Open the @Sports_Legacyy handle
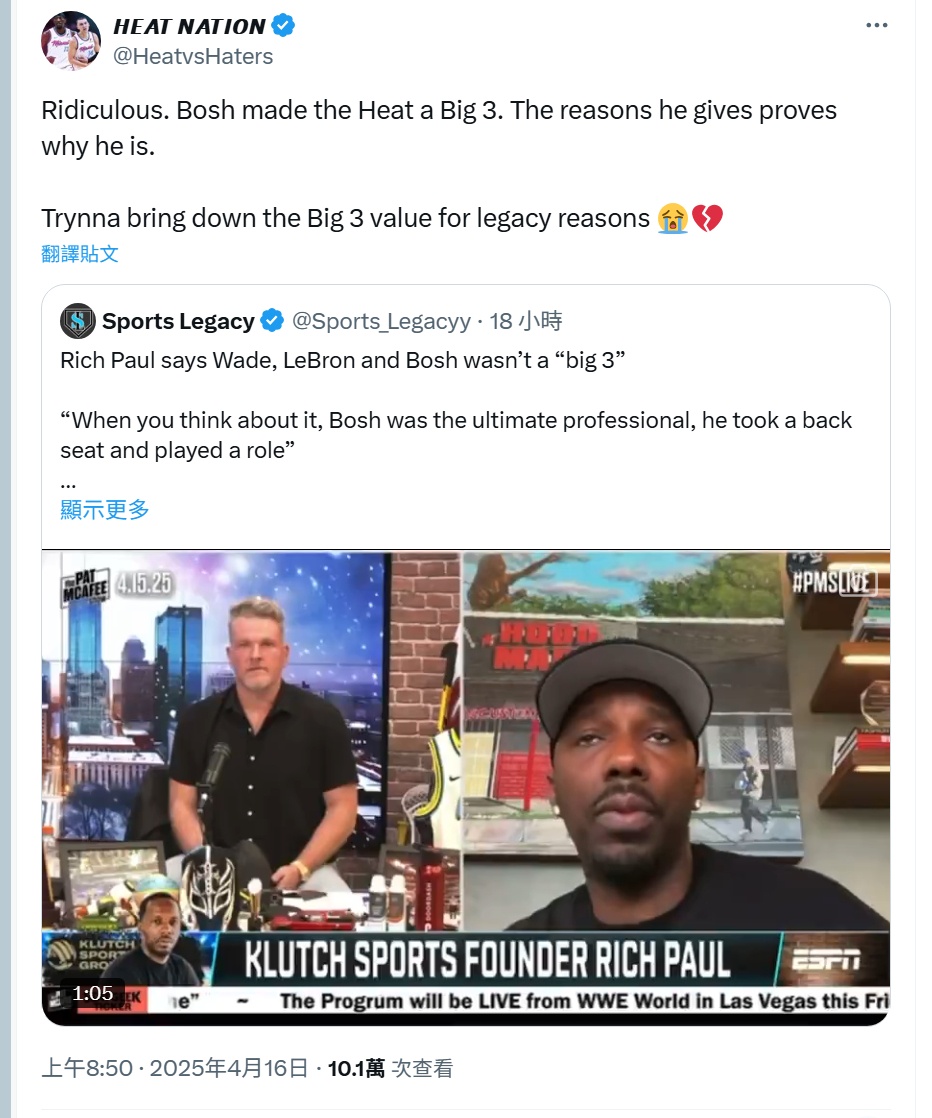The image size is (932, 1118). tap(381, 321)
